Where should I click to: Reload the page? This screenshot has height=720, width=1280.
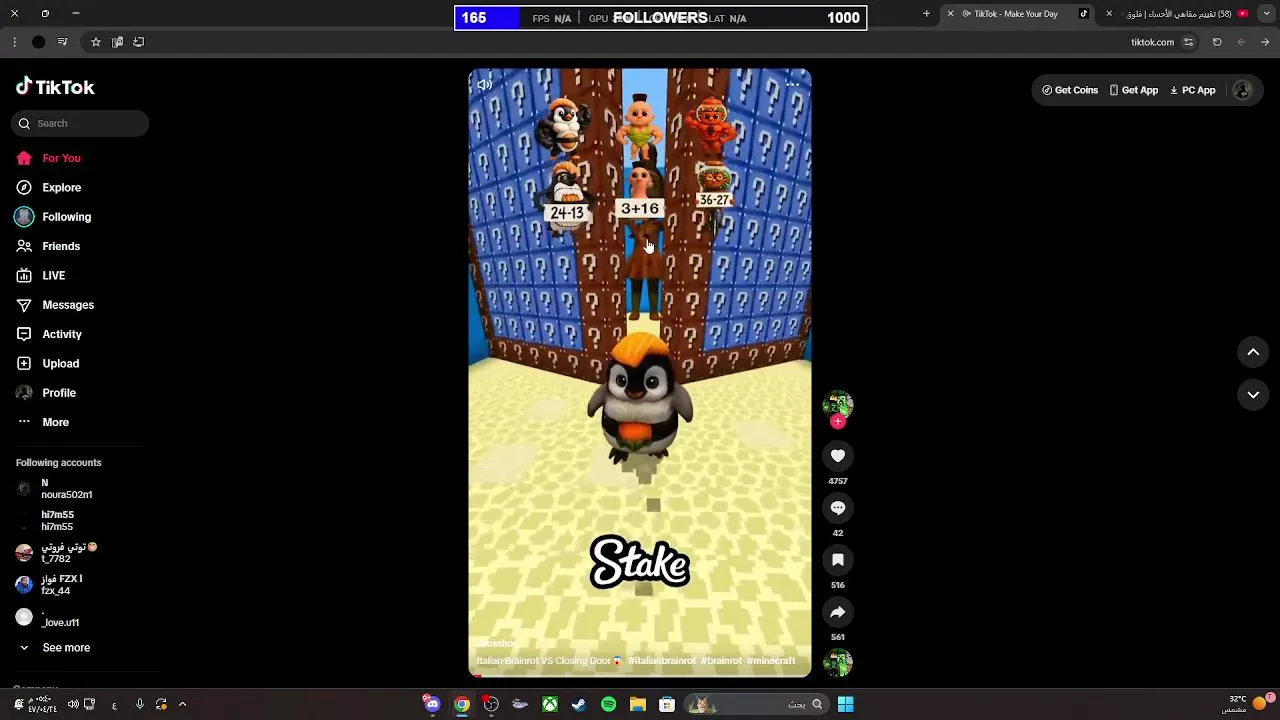[x=1217, y=42]
